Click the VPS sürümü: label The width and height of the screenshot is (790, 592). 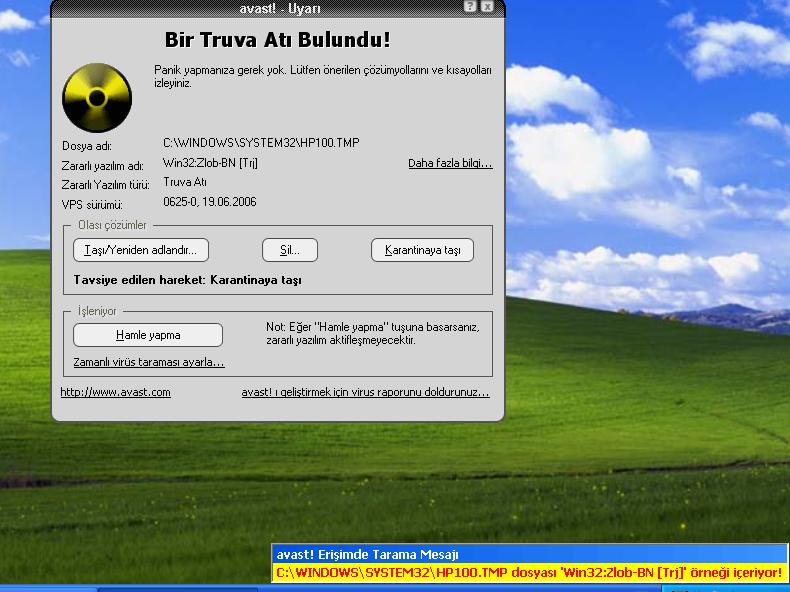tap(92, 205)
